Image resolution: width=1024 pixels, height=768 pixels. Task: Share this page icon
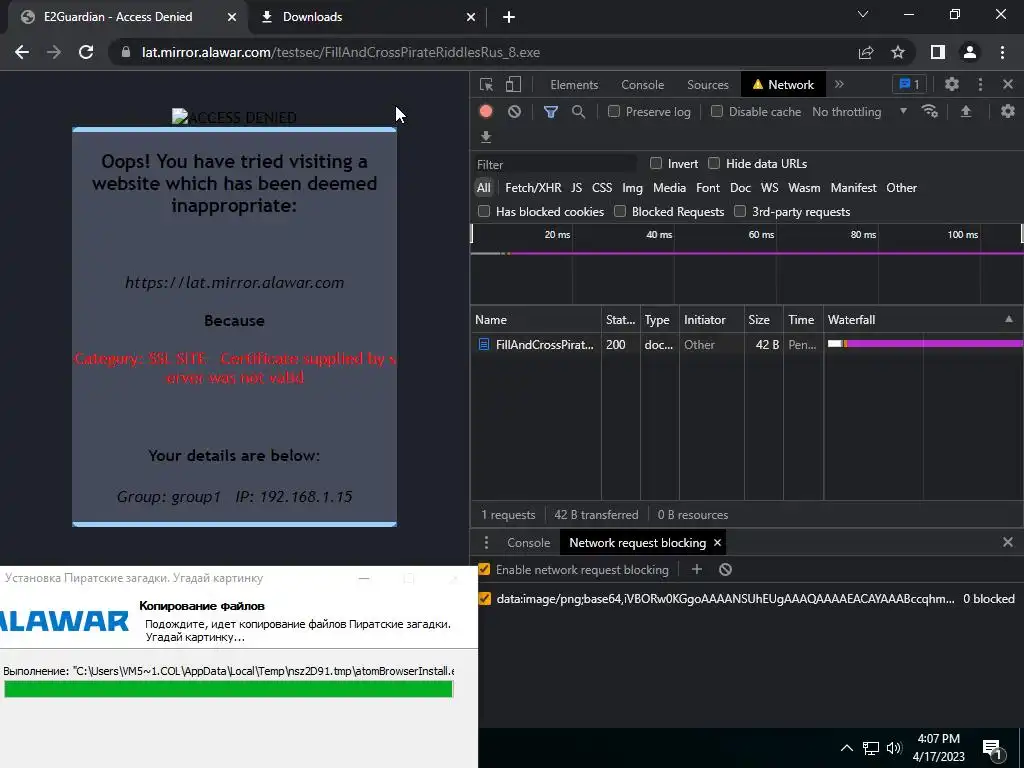pyautogui.click(x=866, y=52)
